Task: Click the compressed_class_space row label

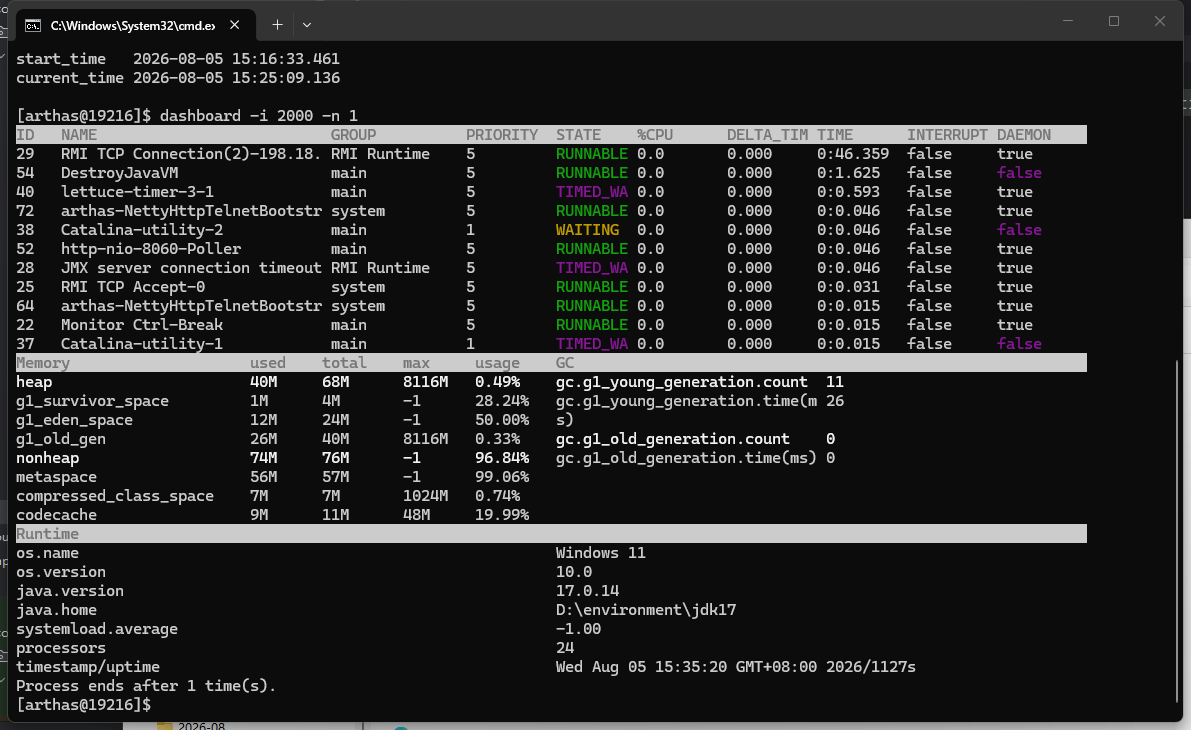Action: click(115, 495)
